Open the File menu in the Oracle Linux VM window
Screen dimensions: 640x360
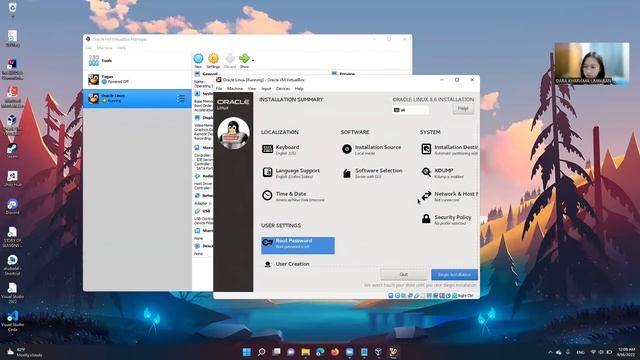click(x=219, y=89)
